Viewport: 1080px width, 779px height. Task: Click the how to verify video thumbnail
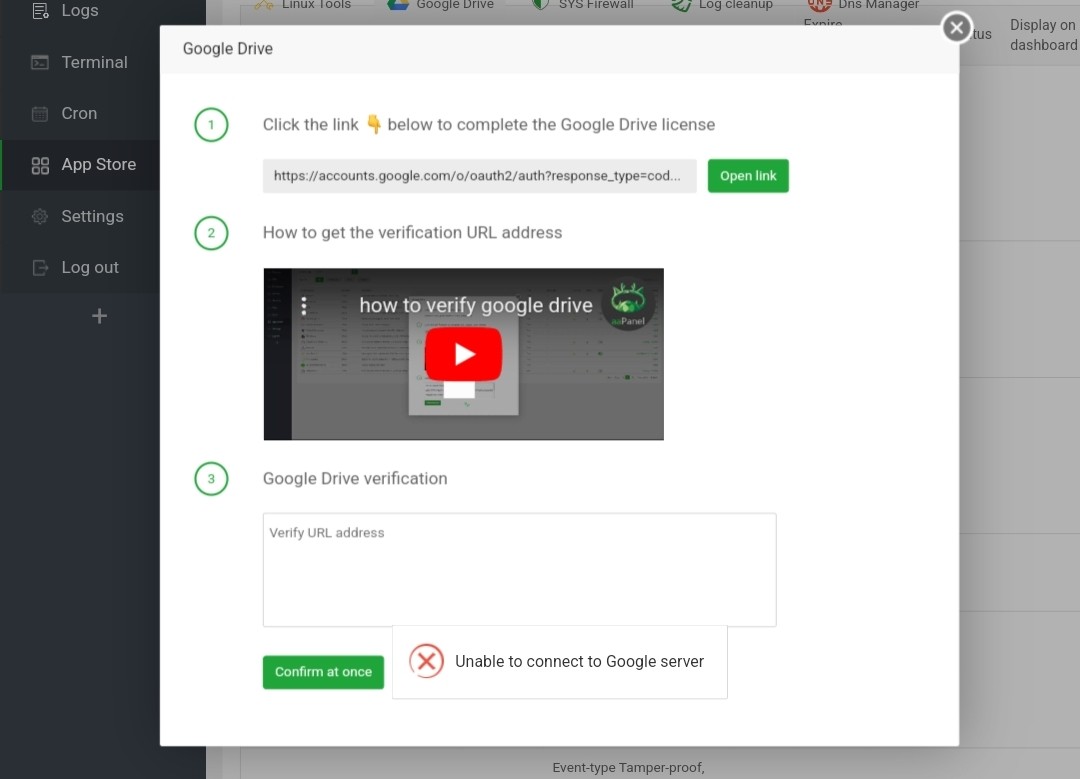pyautogui.click(x=463, y=353)
